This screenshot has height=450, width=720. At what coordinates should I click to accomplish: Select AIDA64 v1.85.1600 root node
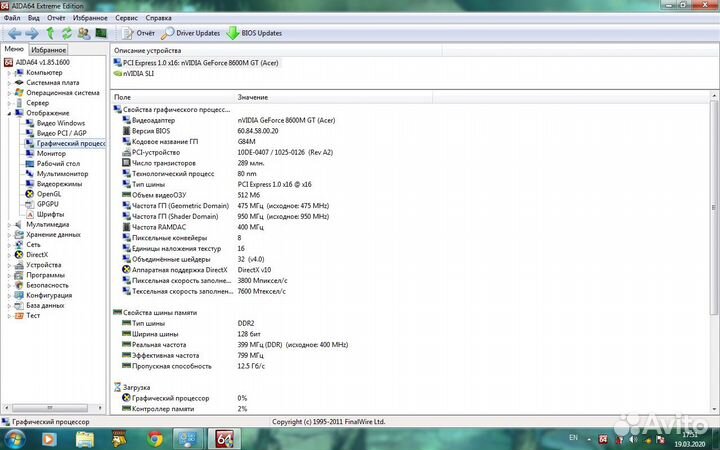43,62
